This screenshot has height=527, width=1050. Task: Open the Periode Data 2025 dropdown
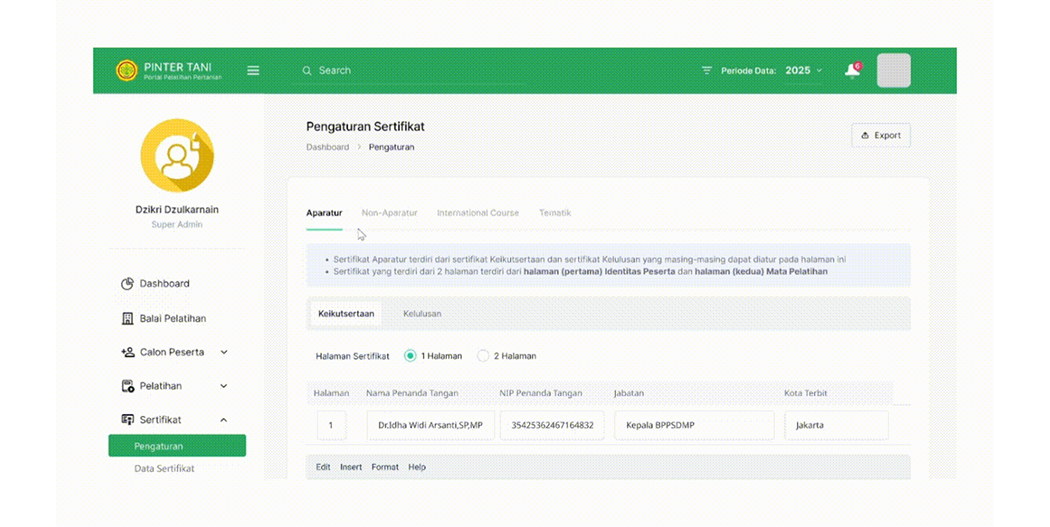pyautogui.click(x=803, y=70)
